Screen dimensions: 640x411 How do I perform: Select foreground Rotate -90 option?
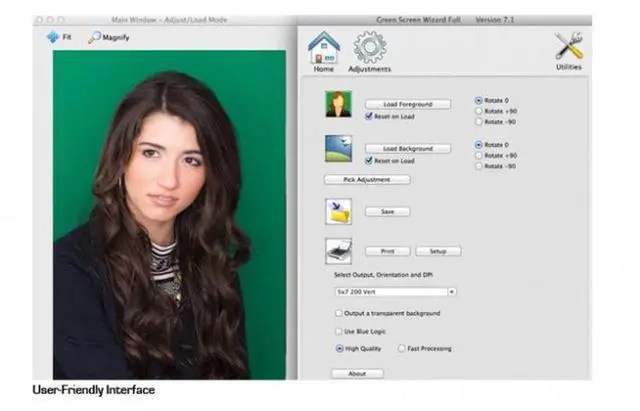coord(478,122)
